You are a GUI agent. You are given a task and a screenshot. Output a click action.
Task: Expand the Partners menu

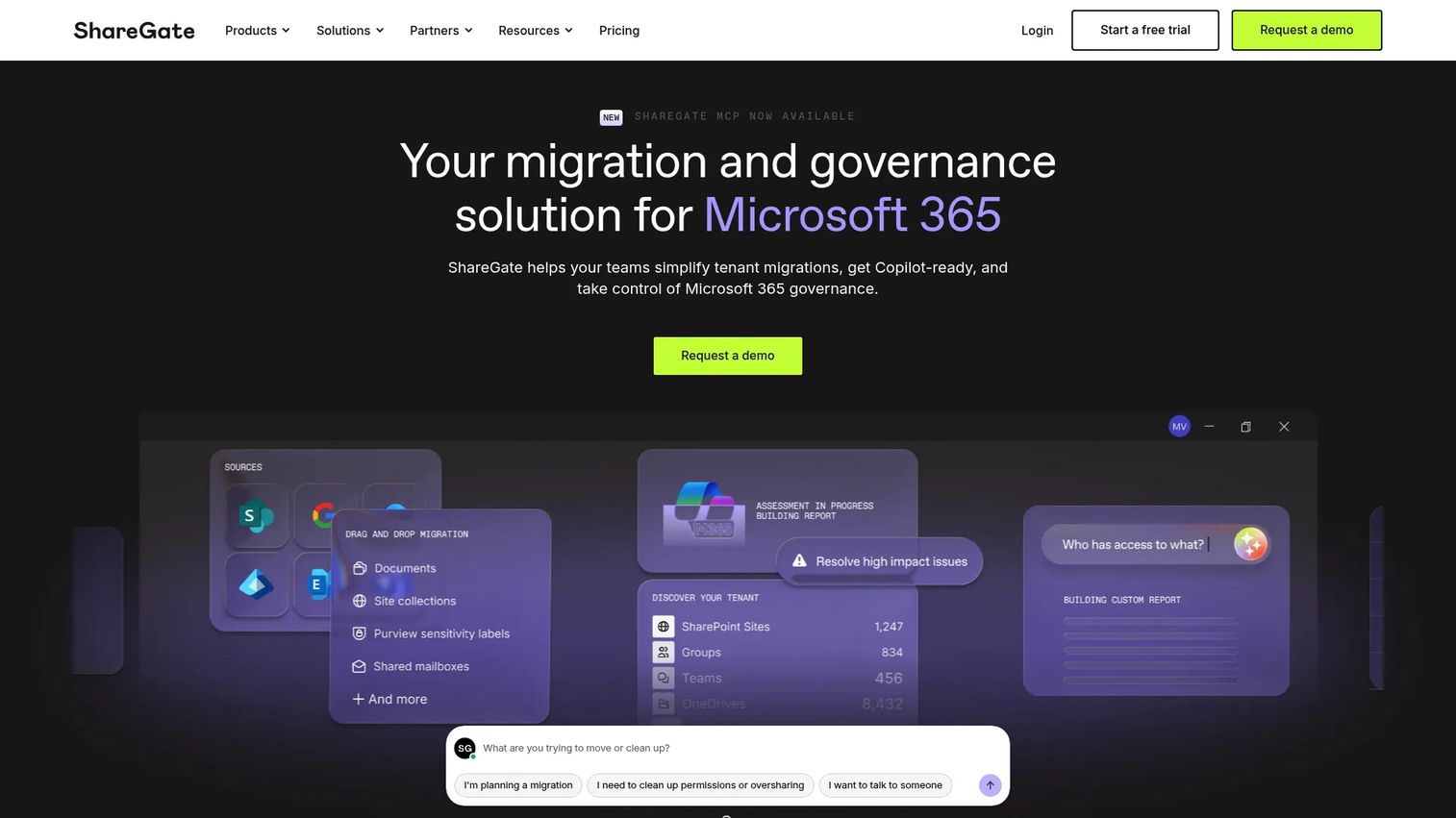(441, 31)
